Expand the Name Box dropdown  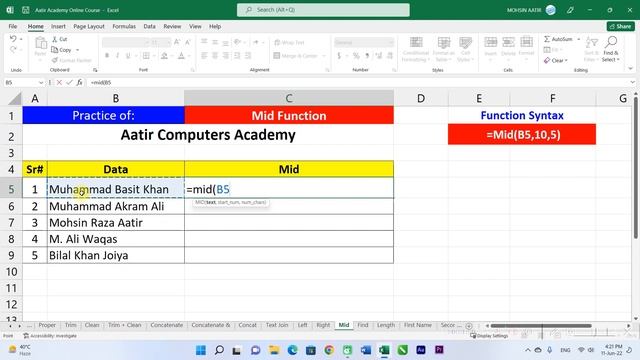(41, 82)
